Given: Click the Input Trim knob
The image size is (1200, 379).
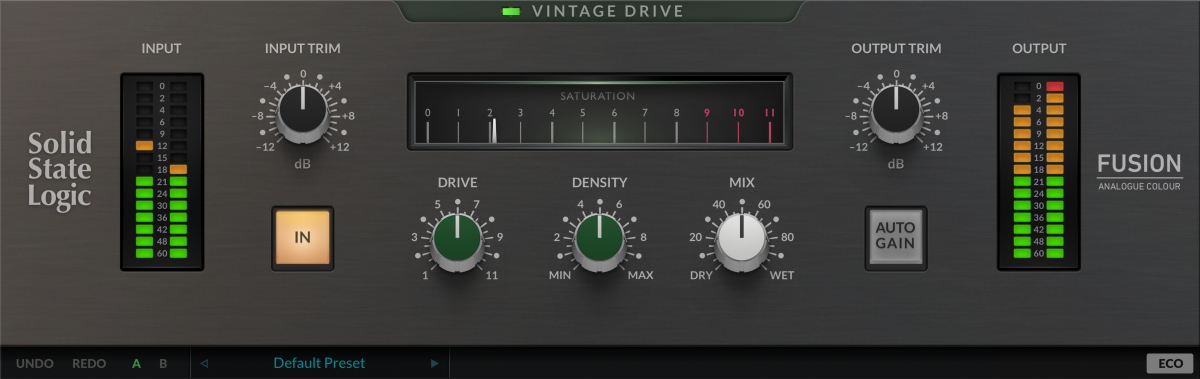Looking at the screenshot, I should 303,111.
